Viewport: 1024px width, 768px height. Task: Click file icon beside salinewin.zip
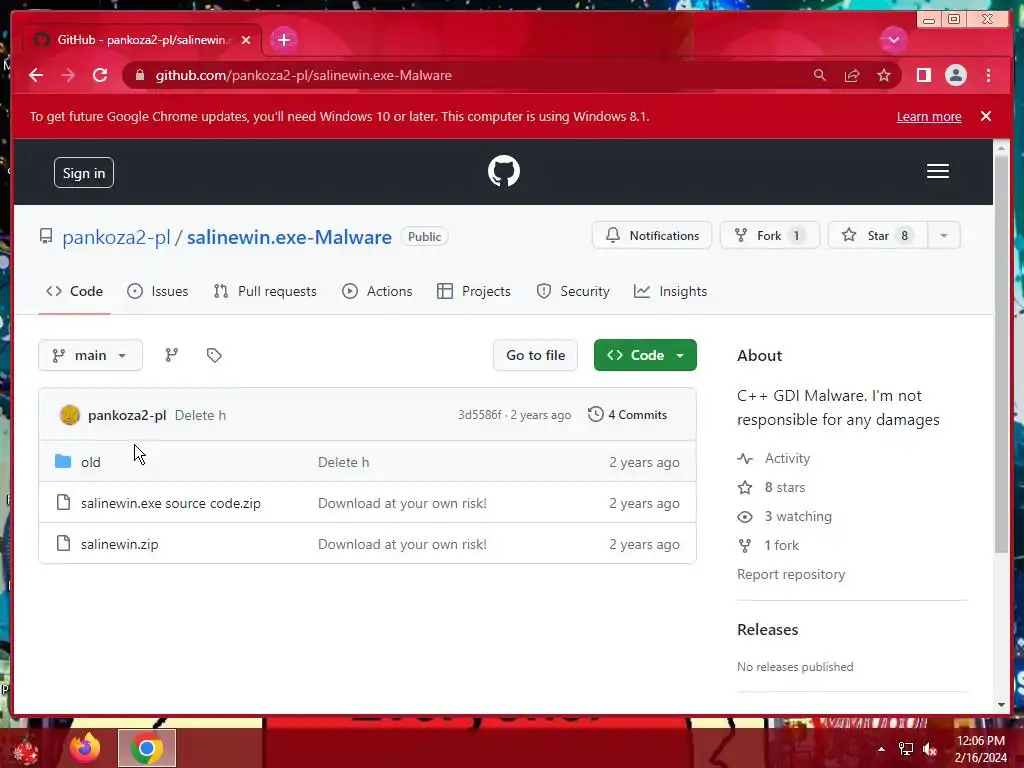point(63,543)
